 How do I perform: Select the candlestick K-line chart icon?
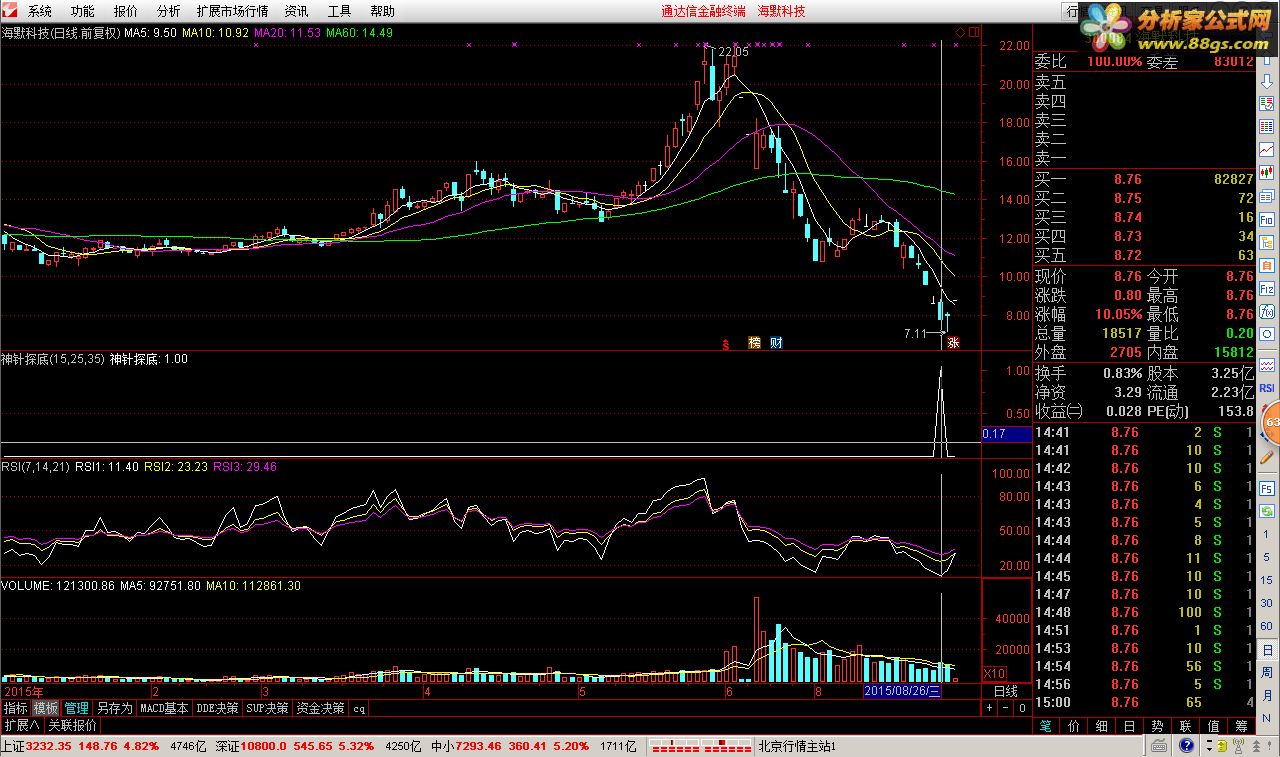pos(1267,172)
